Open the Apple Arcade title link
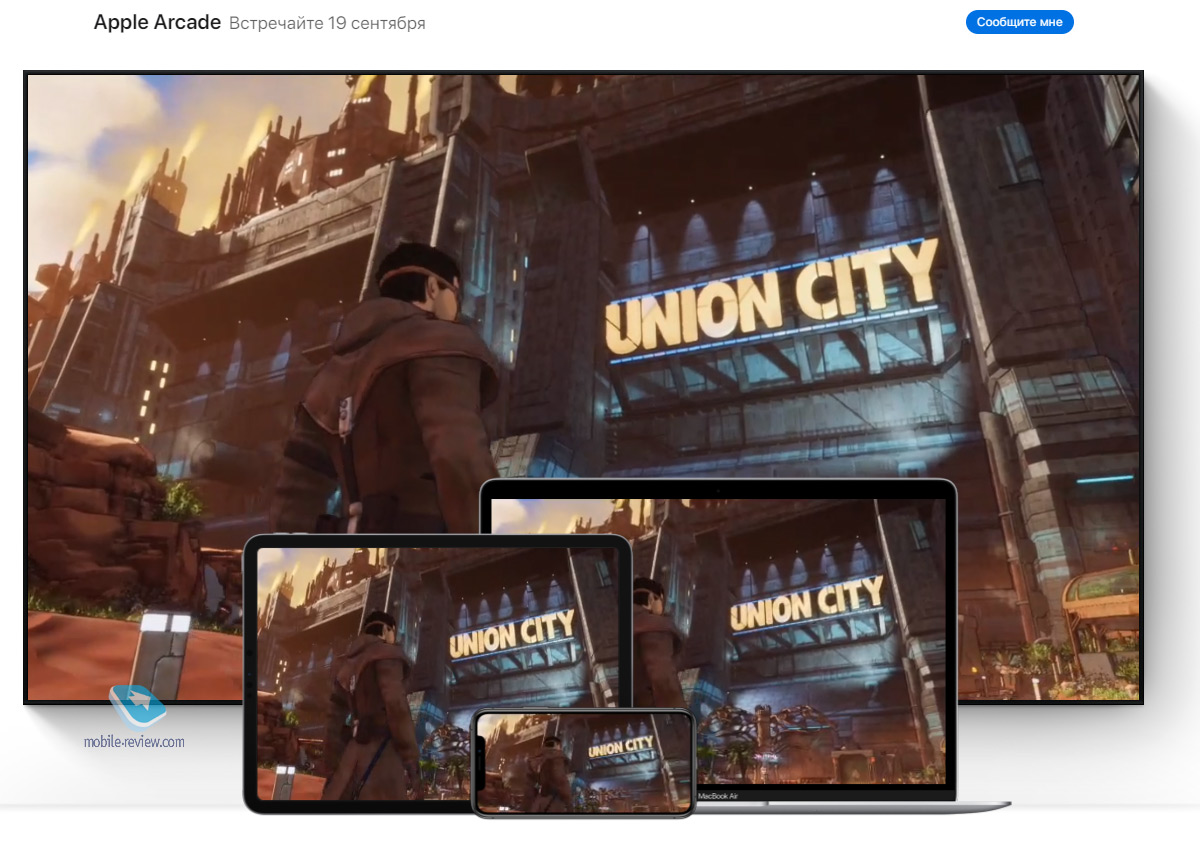1200x849 pixels. pos(157,22)
